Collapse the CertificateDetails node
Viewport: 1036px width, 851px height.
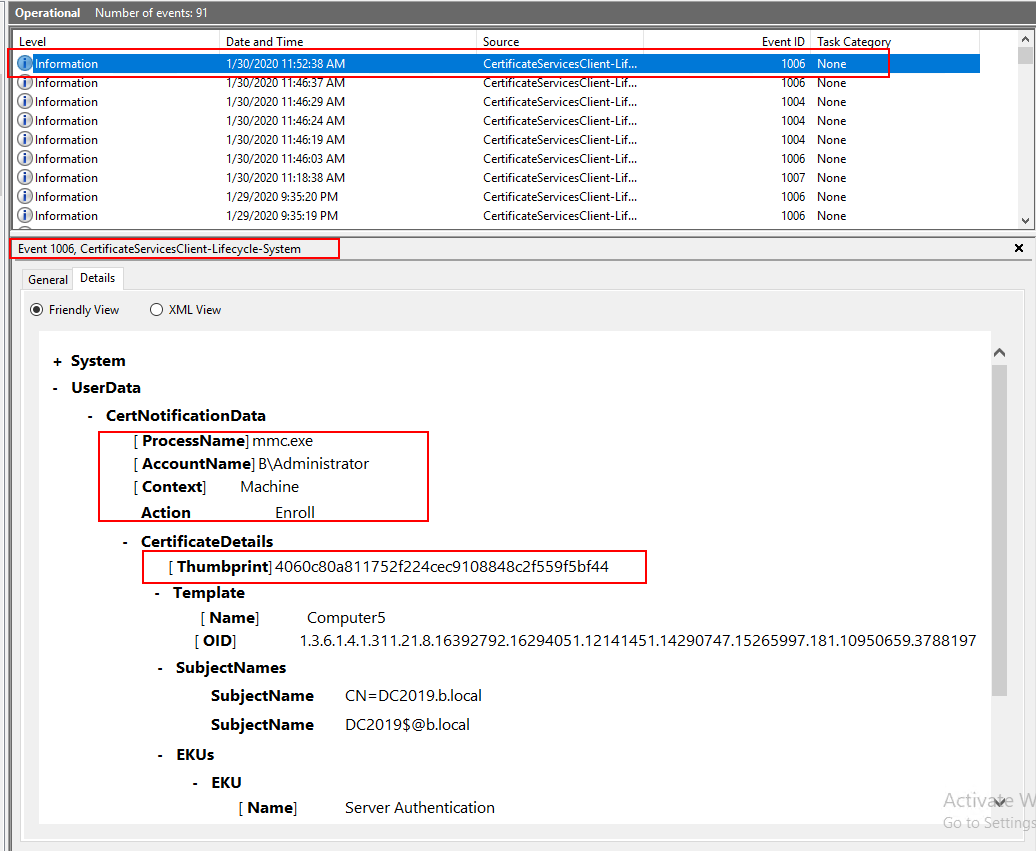tap(125, 542)
